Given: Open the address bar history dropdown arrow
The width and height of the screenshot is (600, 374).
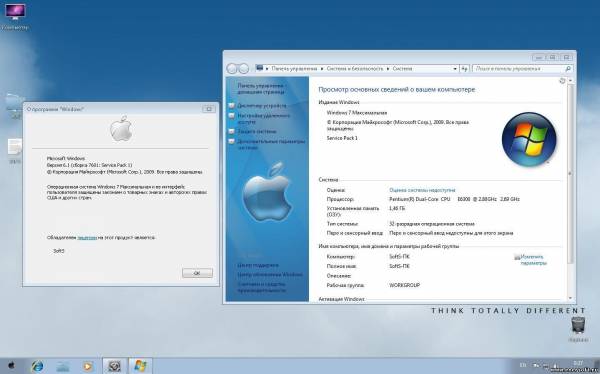Looking at the screenshot, I should [x=455, y=69].
